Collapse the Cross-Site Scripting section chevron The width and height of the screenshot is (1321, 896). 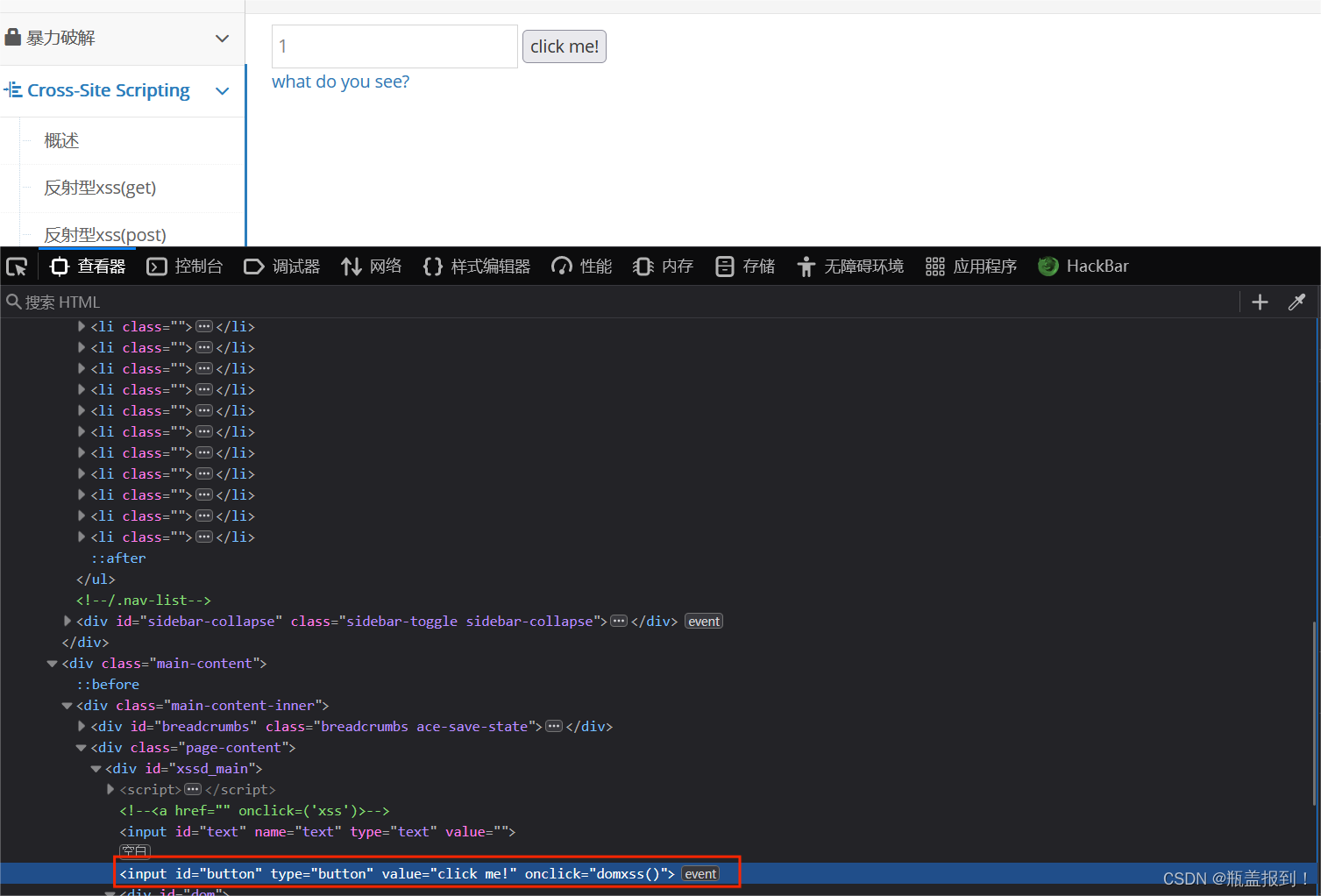222,90
